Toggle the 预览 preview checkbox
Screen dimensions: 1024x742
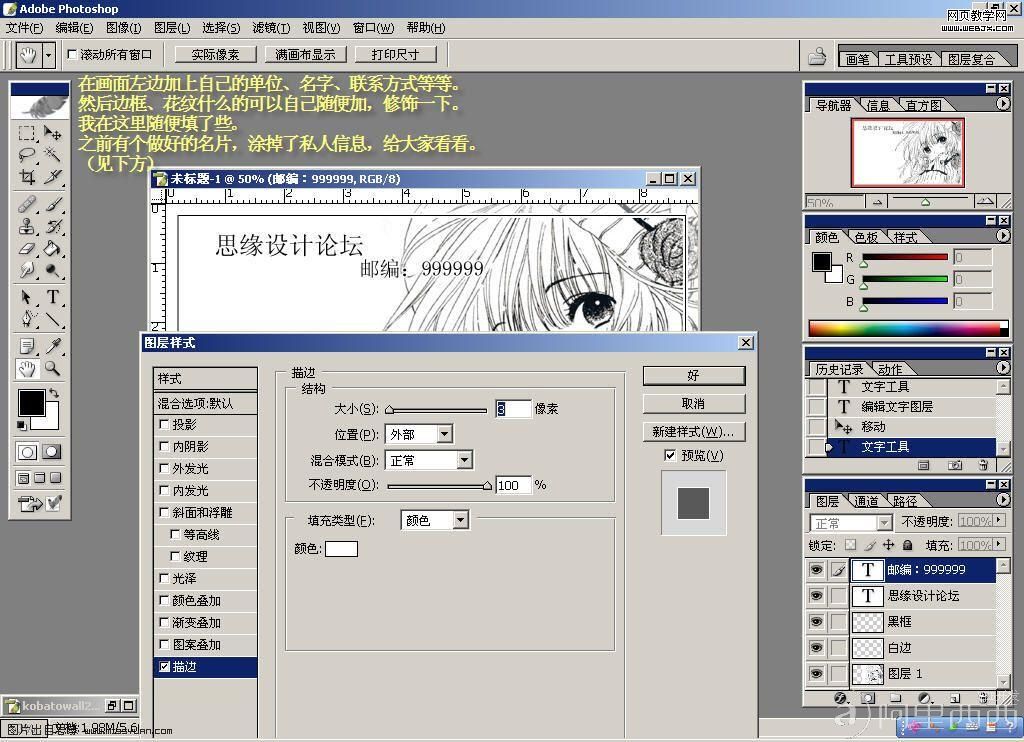click(670, 455)
